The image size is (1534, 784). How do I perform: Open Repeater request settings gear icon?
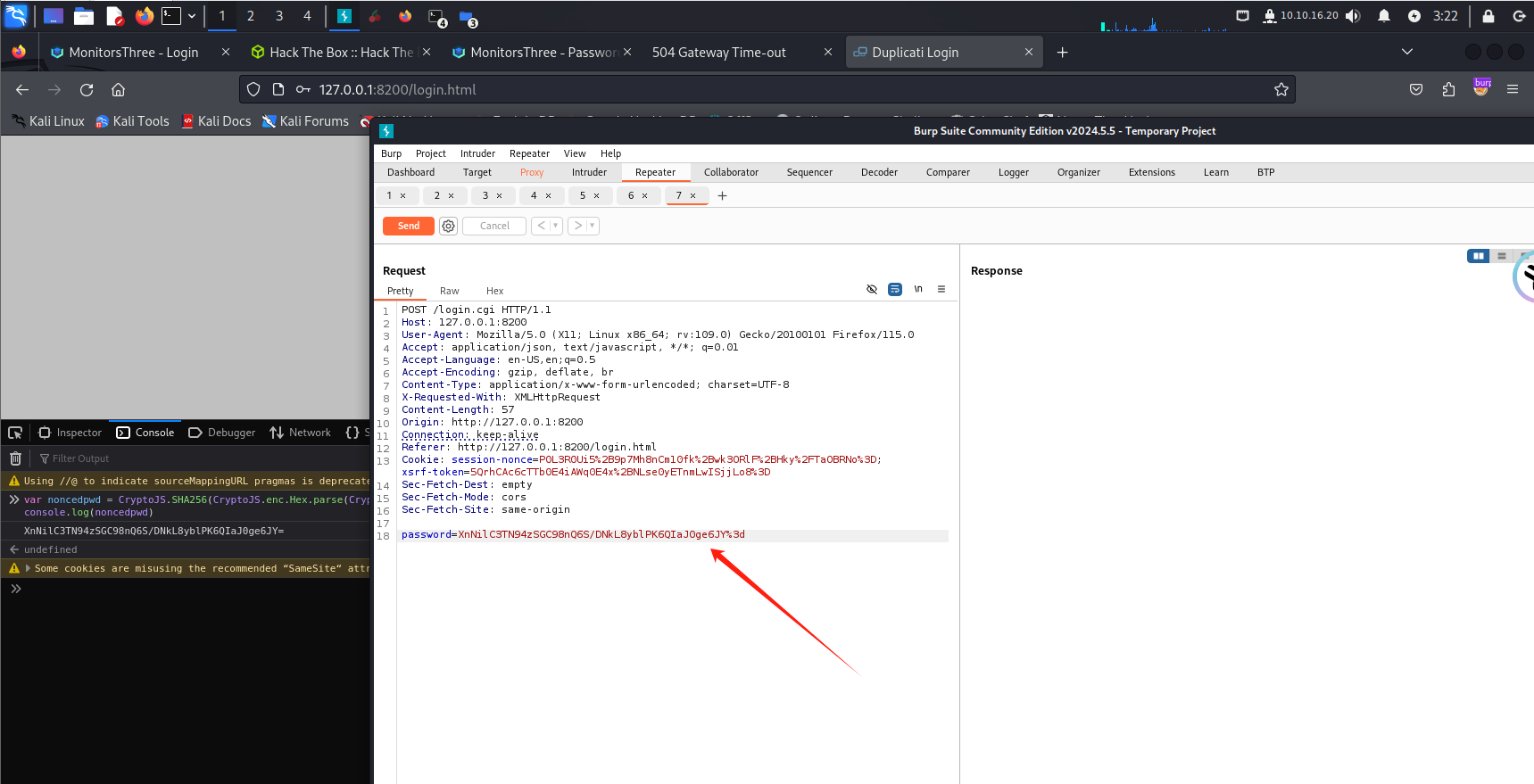click(448, 227)
